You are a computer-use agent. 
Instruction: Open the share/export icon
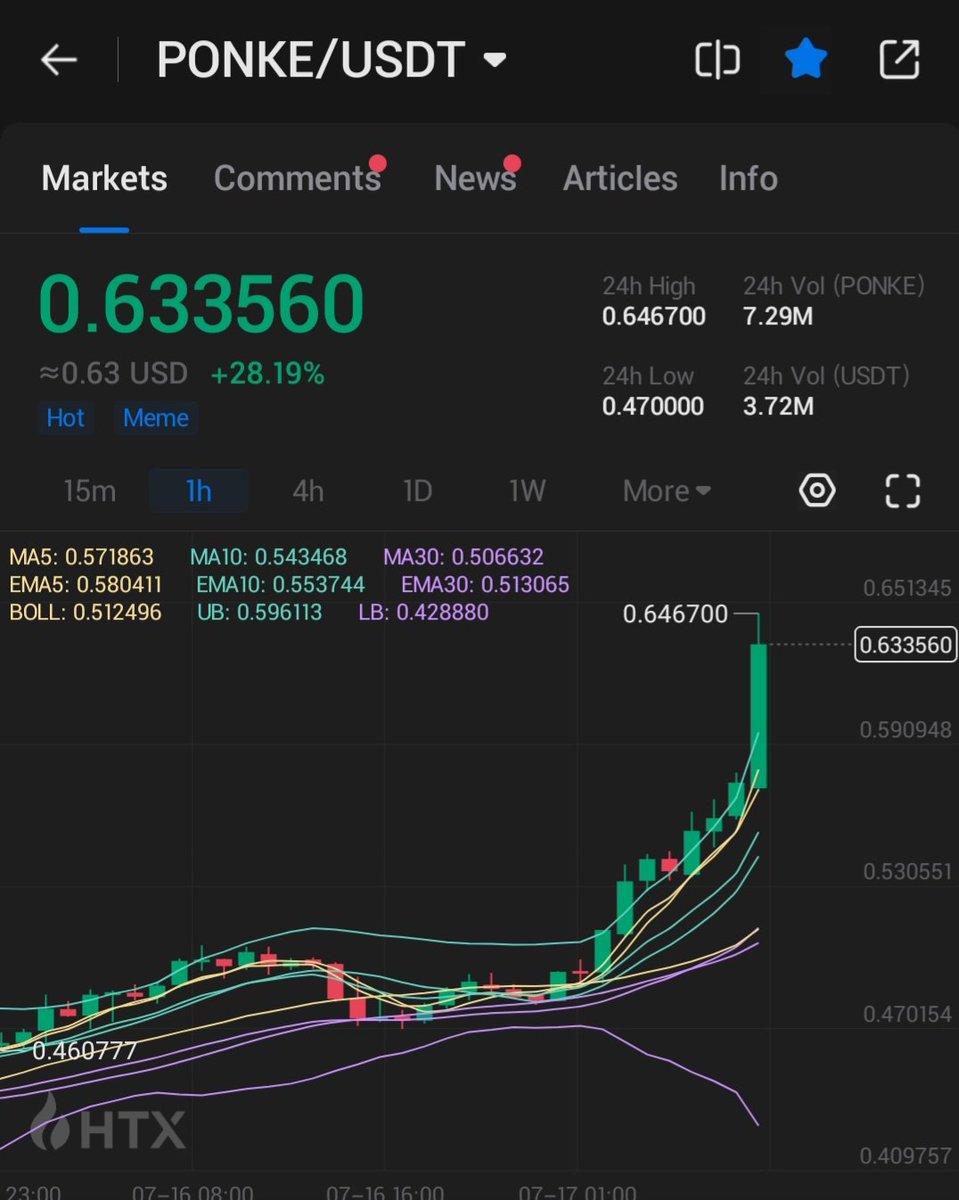(898, 61)
